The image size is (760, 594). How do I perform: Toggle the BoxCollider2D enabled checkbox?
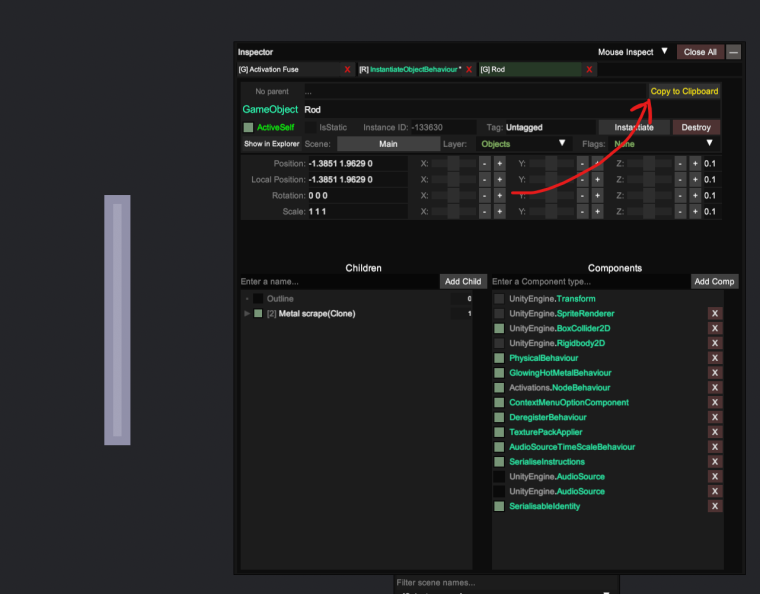click(499, 328)
